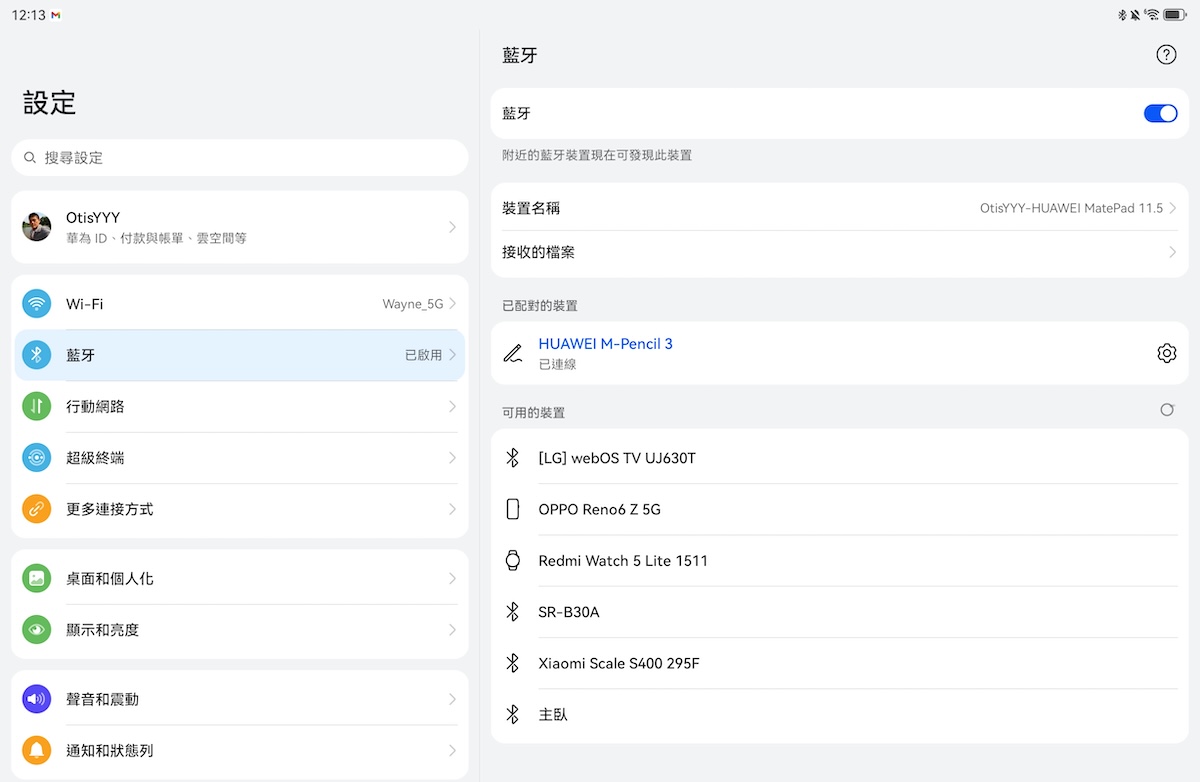Connect to Redmi Watch 5 Lite 1511
The width and height of the screenshot is (1200, 782).
point(622,561)
